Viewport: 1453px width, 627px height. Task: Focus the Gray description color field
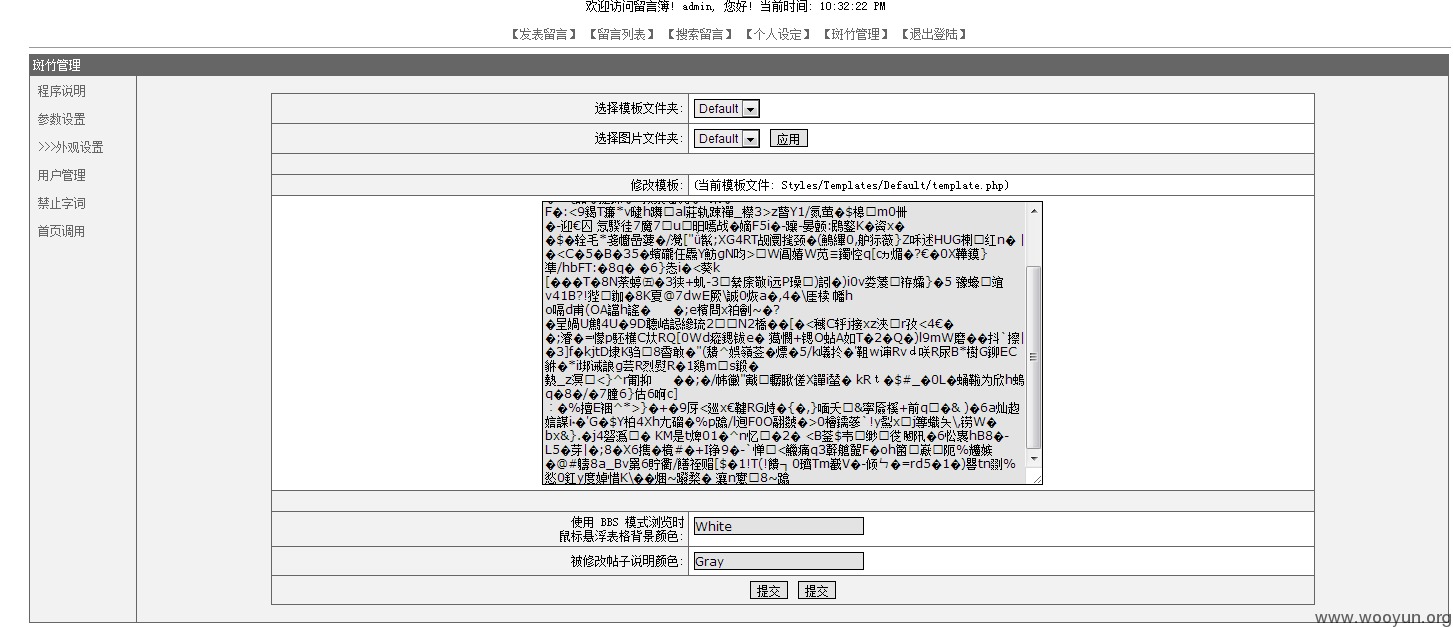pos(778,561)
